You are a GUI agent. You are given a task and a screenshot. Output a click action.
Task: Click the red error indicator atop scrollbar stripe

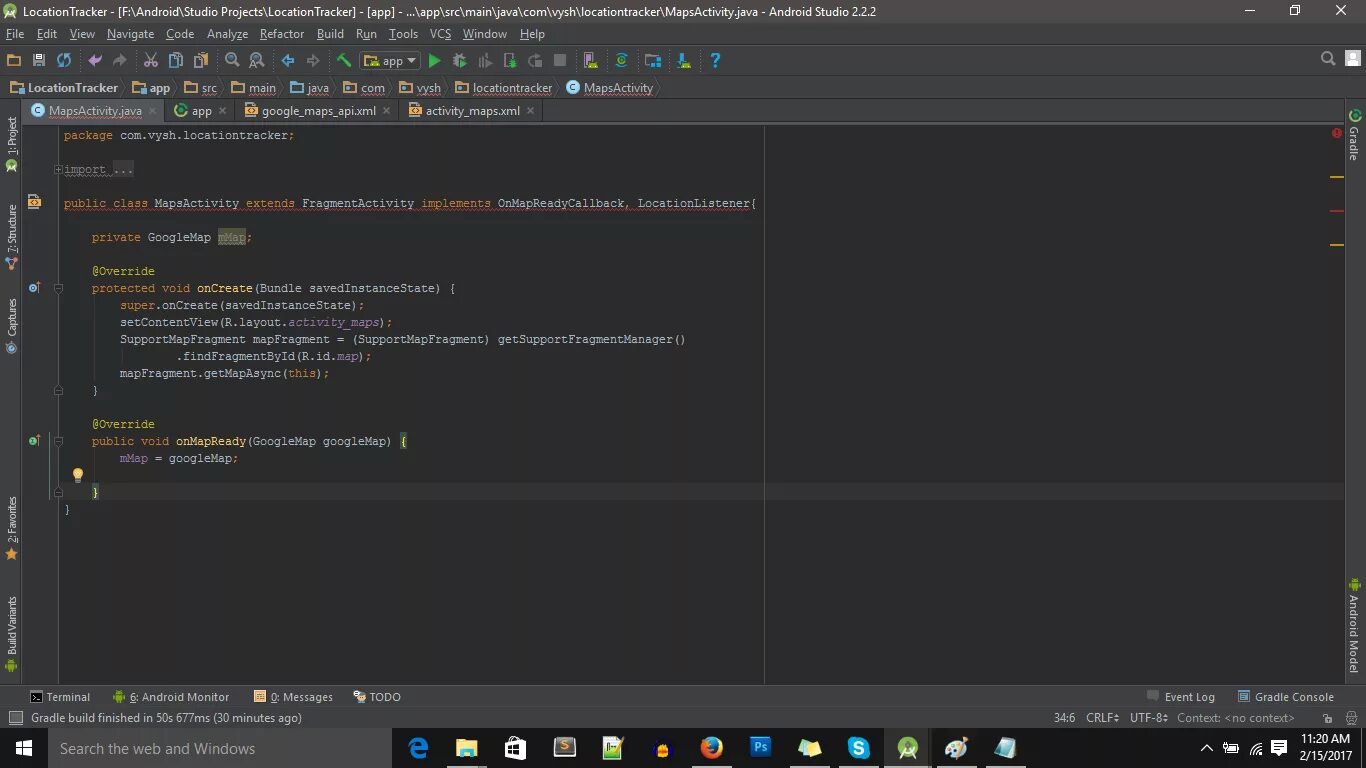click(1337, 133)
